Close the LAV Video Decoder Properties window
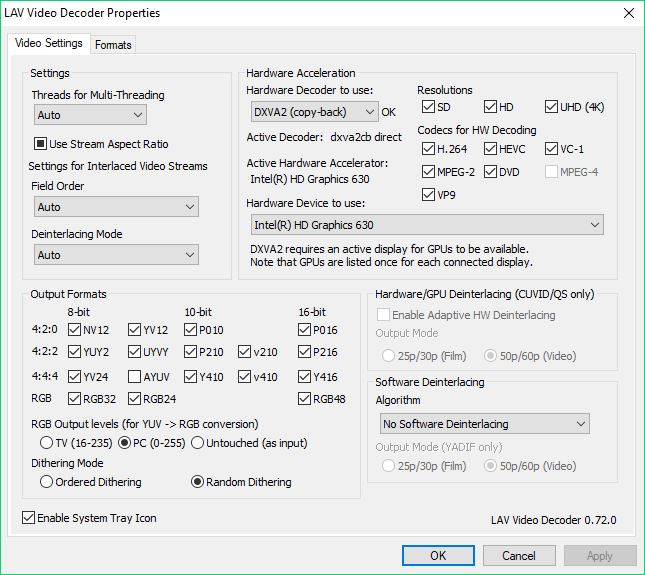This screenshot has height=575, width=645. 629,13
